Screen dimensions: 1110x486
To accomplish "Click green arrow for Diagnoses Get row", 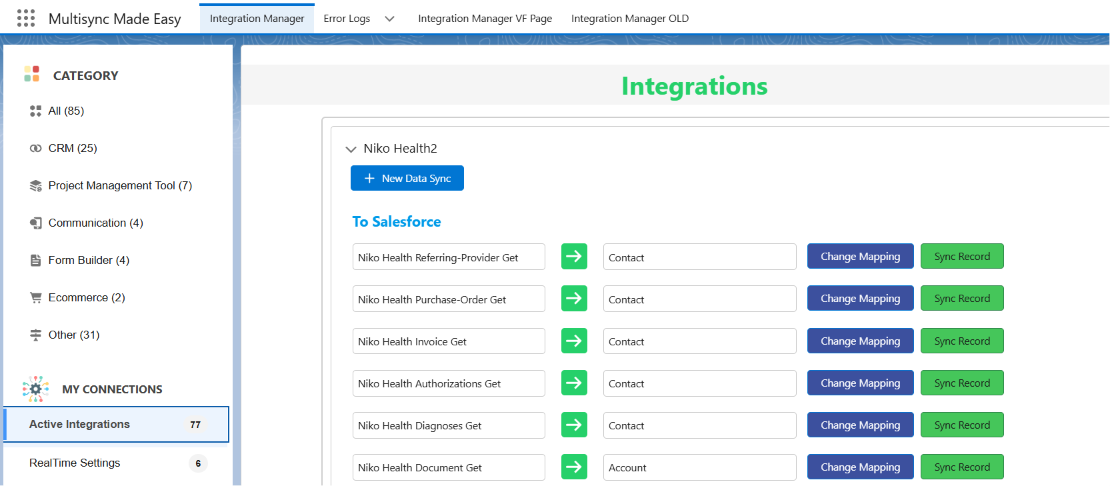I will [x=574, y=425].
